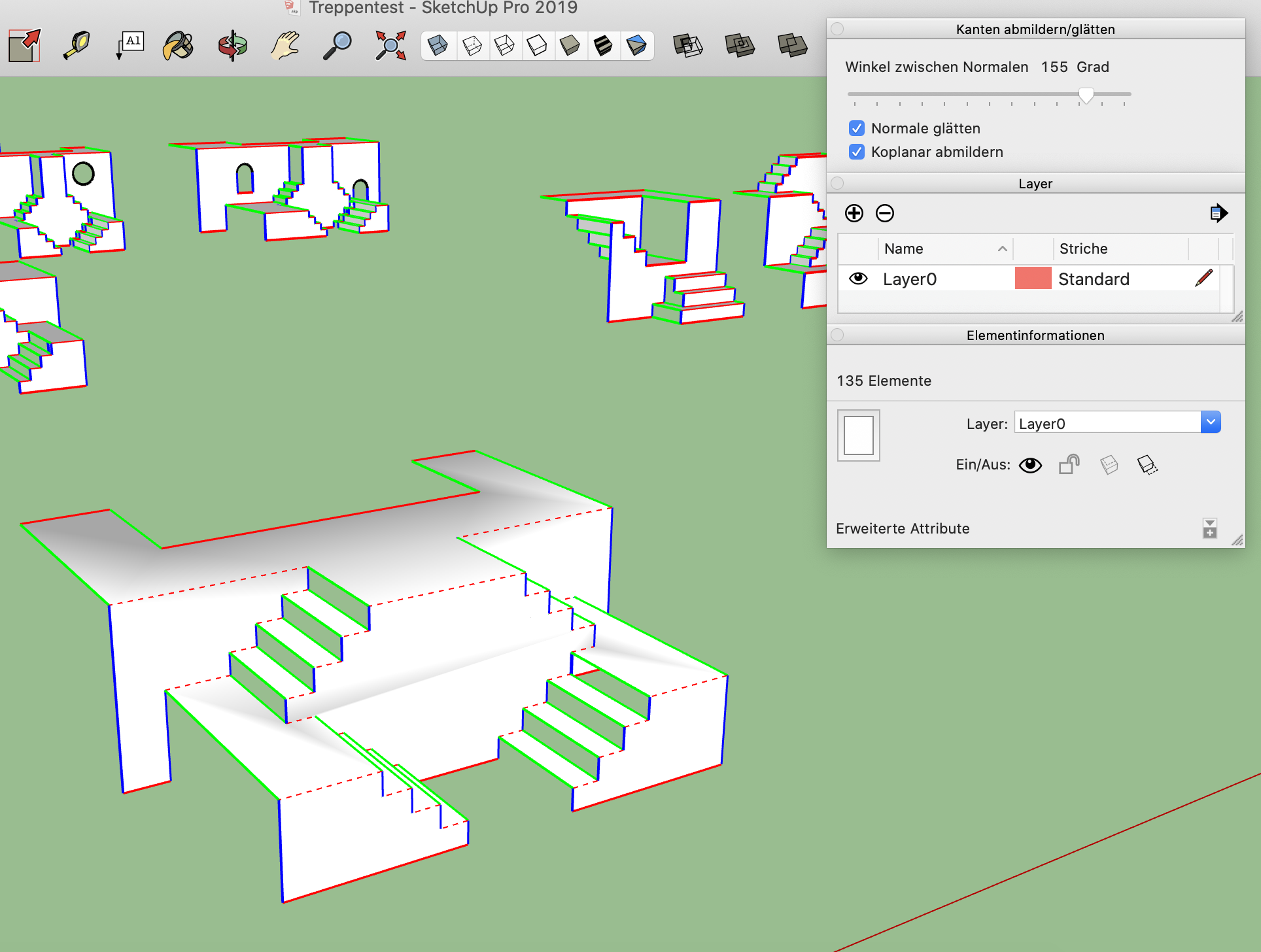The height and width of the screenshot is (952, 1261).
Task: Toggle Koplanar abmildern checkbox
Action: pyautogui.click(x=857, y=152)
